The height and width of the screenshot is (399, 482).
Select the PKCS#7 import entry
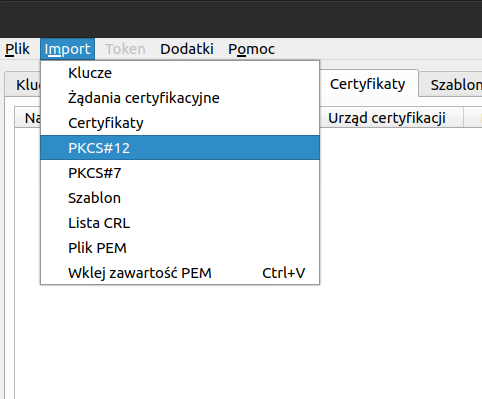pos(180,173)
